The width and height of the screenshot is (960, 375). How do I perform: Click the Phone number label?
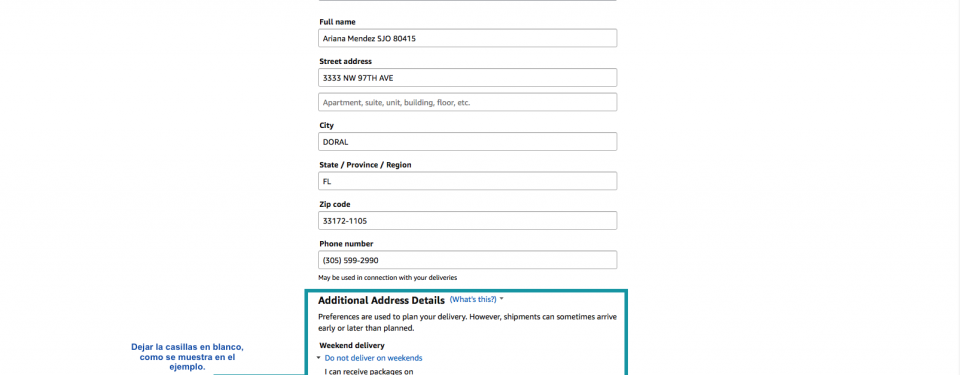[x=346, y=244]
